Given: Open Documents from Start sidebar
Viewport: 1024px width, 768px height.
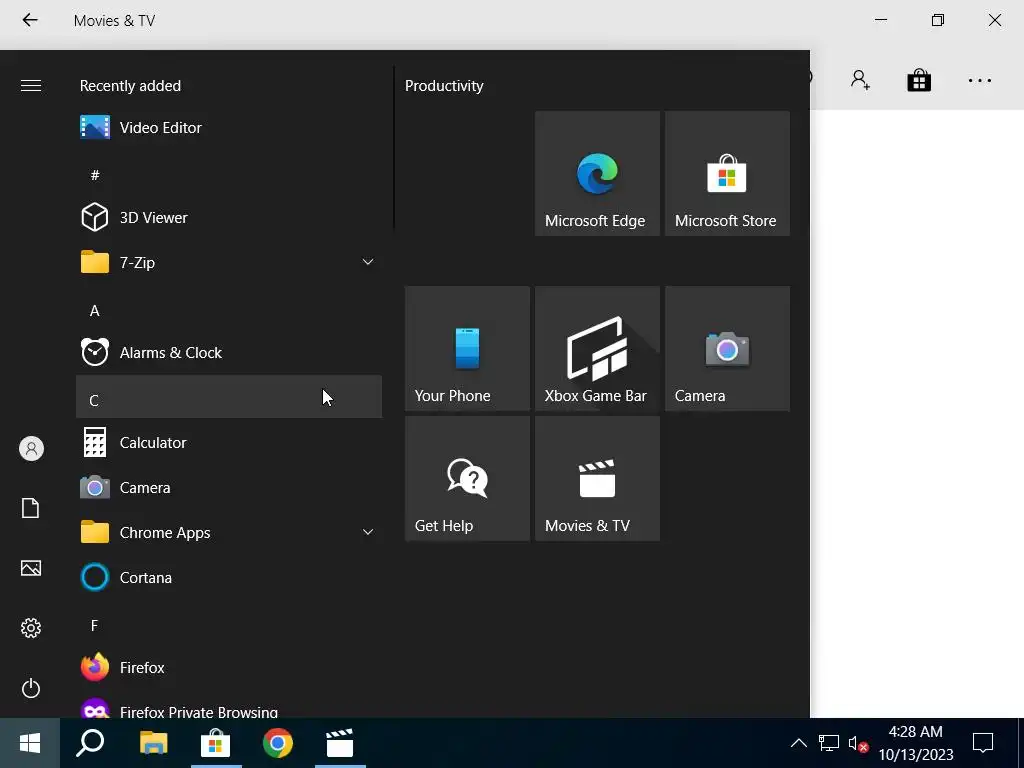Looking at the screenshot, I should [31, 508].
